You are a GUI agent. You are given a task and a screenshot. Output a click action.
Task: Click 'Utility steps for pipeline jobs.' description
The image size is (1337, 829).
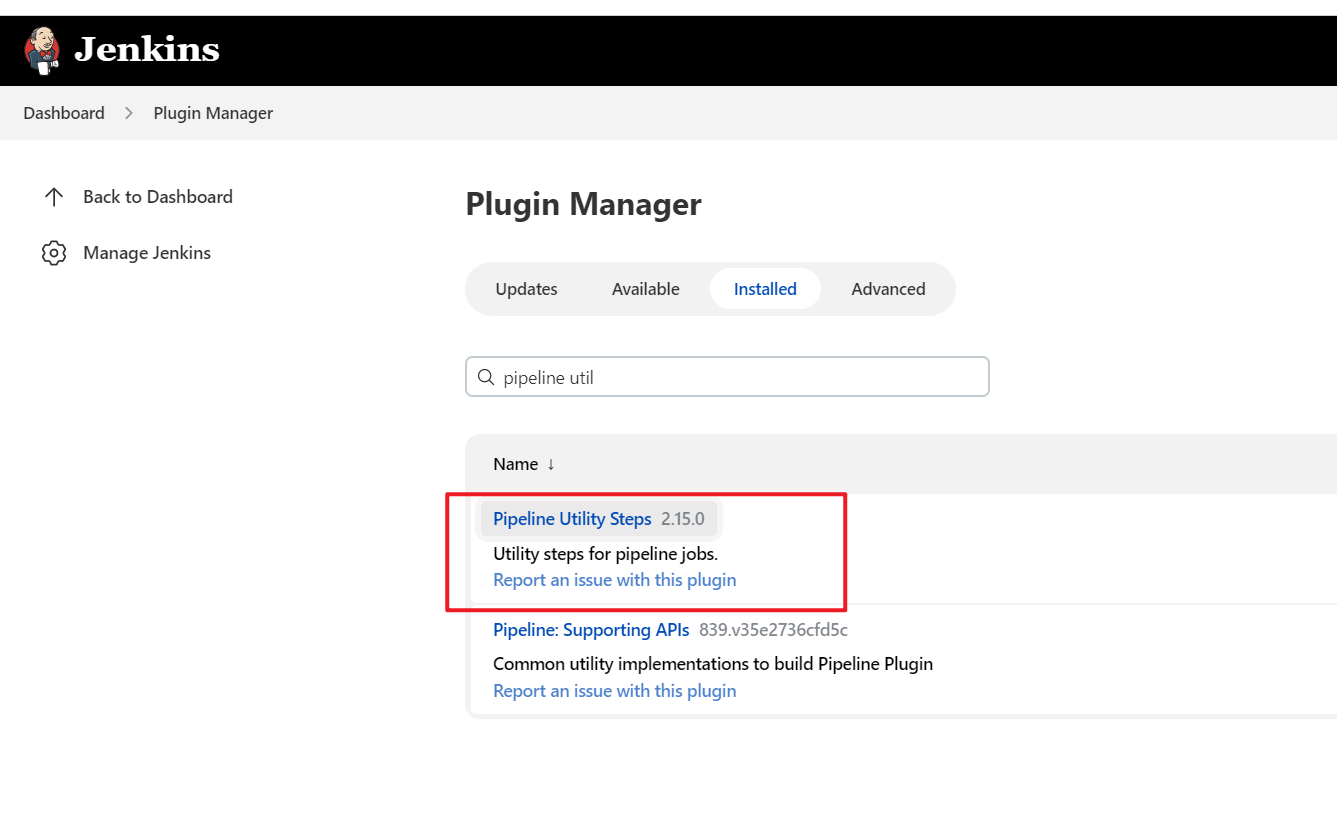(606, 553)
